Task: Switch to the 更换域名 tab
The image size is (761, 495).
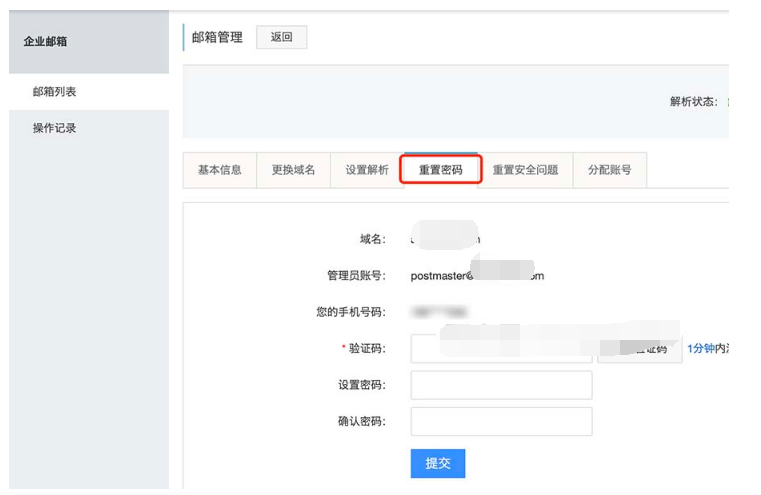Action: [x=294, y=170]
